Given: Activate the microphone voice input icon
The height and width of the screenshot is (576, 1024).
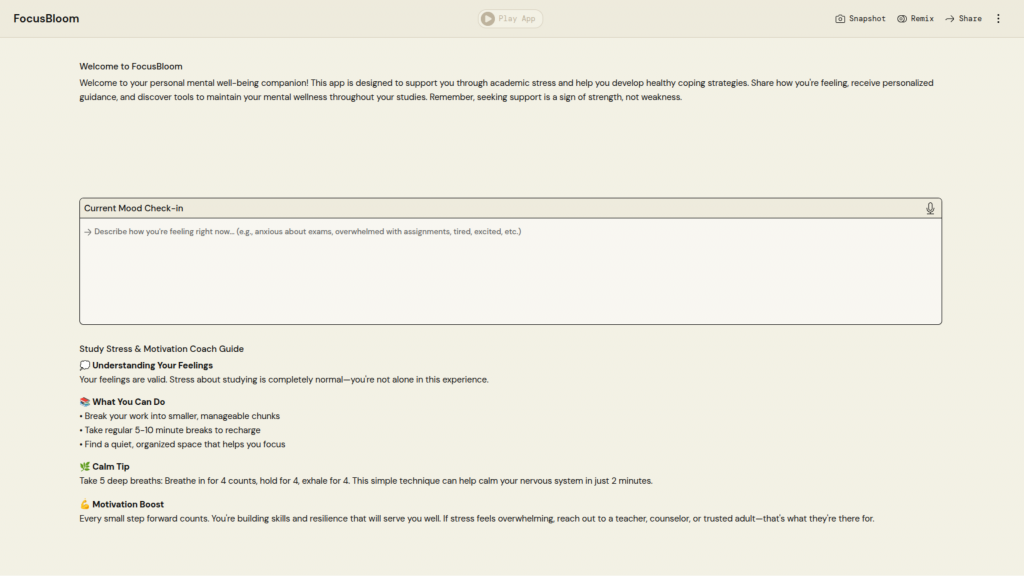Looking at the screenshot, I should [930, 208].
